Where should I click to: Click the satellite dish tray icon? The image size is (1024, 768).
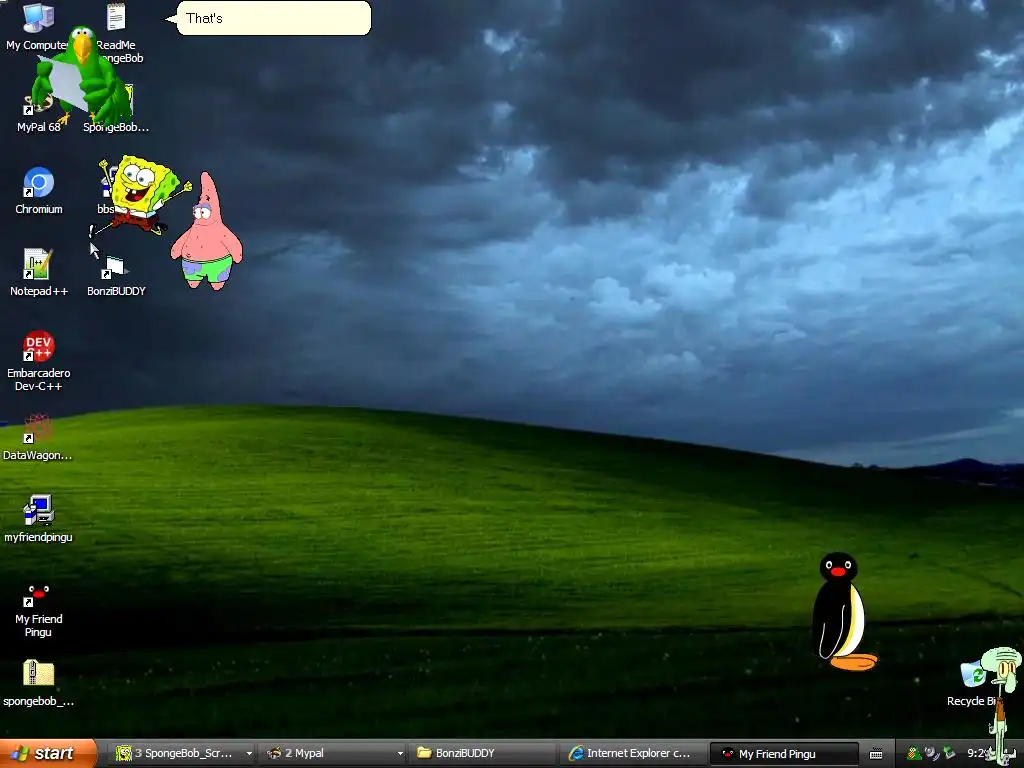tap(932, 754)
